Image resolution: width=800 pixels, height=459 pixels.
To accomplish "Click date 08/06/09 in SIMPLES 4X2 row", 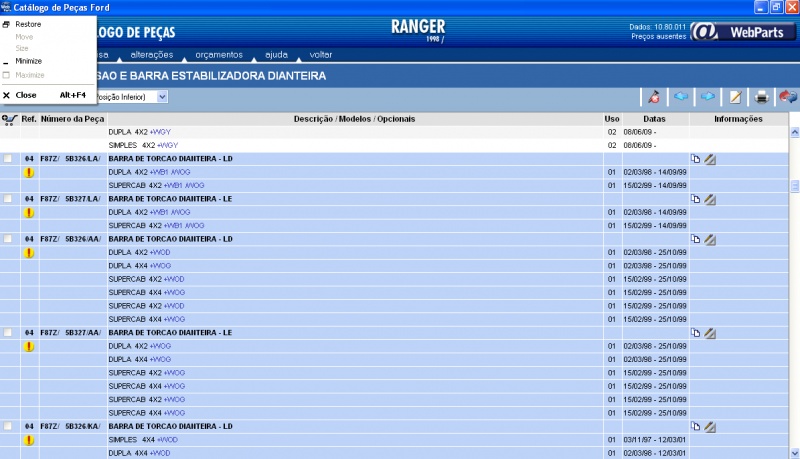I will click(639, 145).
